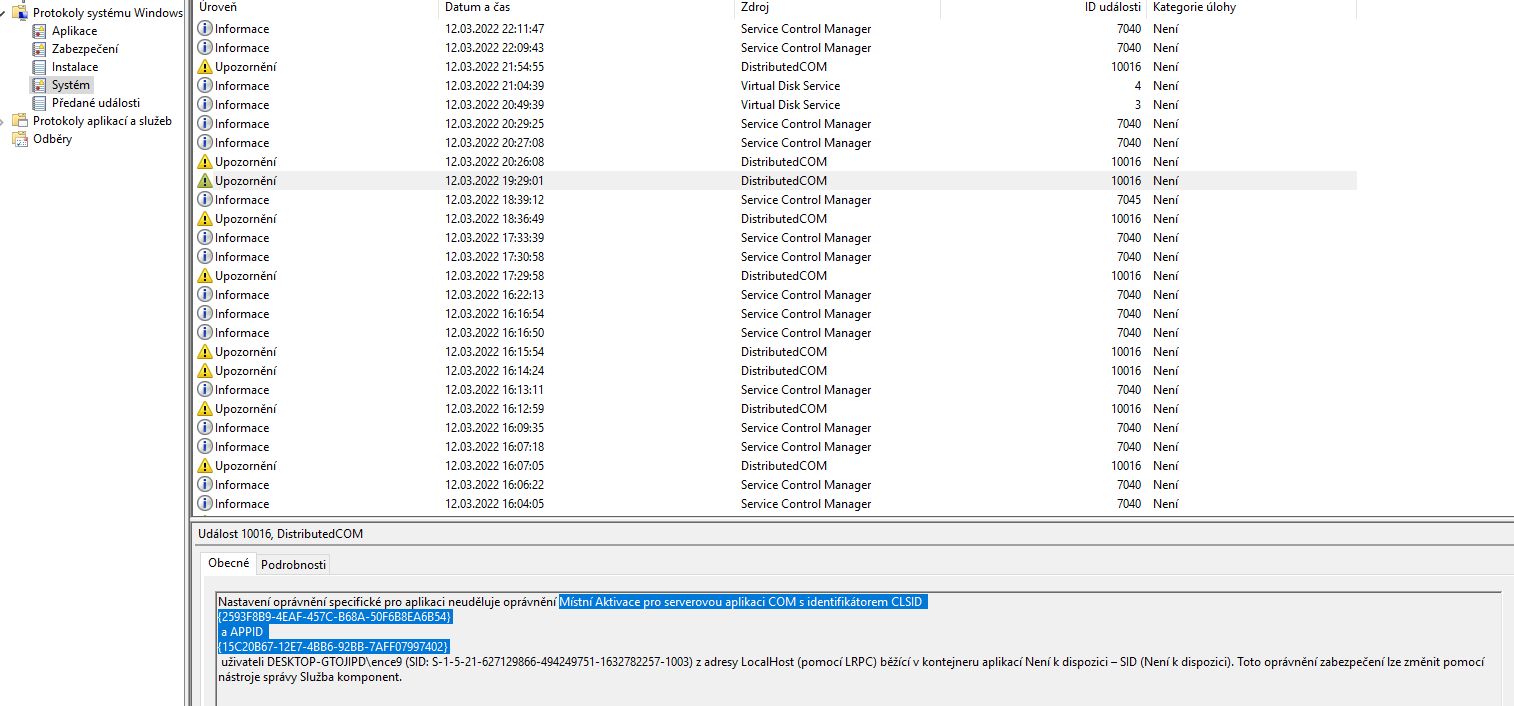The image size is (1514, 706).
Task: Click the date 12.03.2022 20:29:25
Action: [495, 124]
